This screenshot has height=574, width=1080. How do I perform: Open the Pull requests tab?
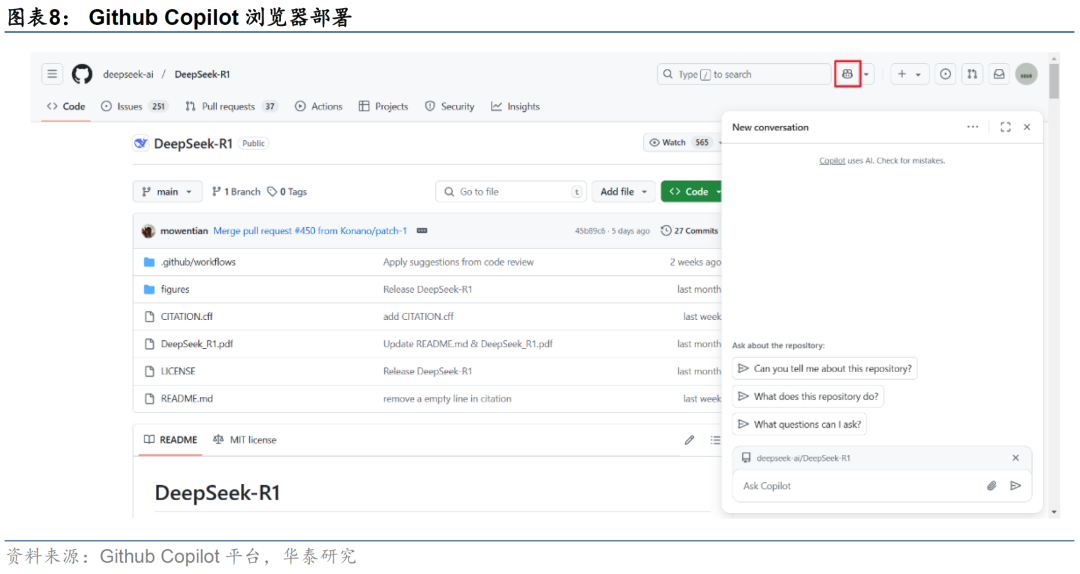[x=231, y=106]
